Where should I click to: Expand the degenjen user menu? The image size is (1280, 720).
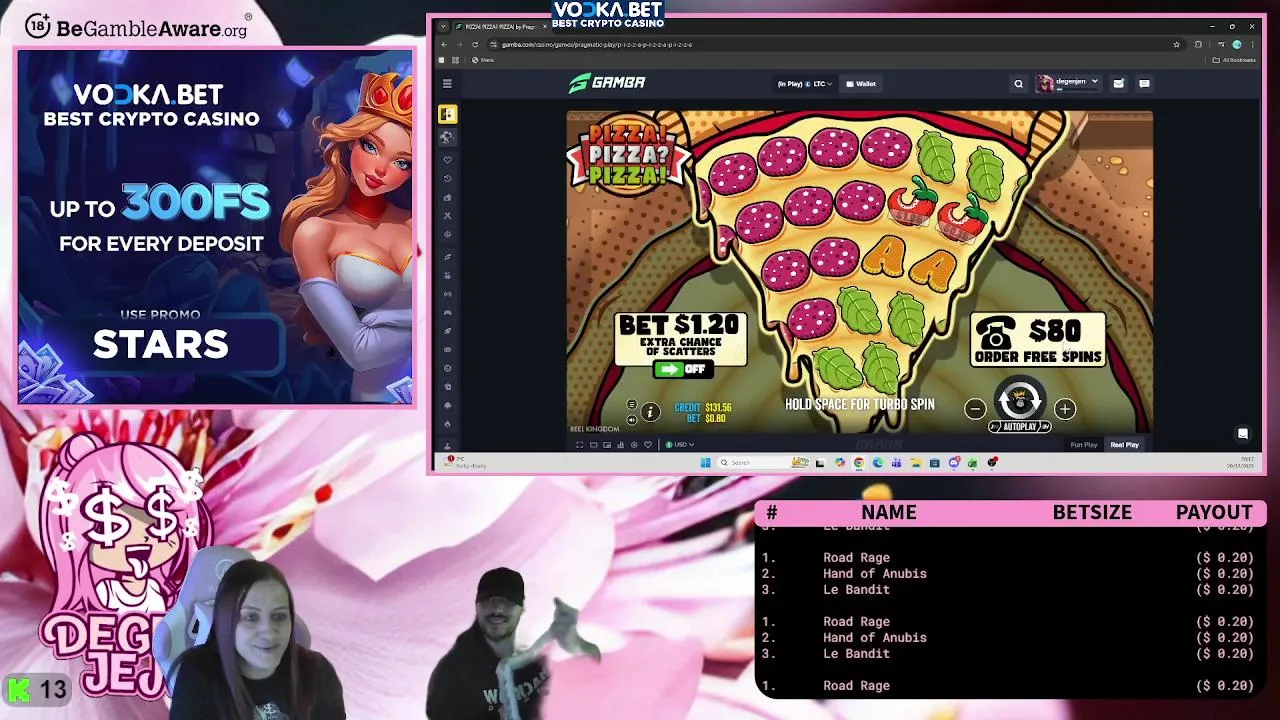[1068, 83]
